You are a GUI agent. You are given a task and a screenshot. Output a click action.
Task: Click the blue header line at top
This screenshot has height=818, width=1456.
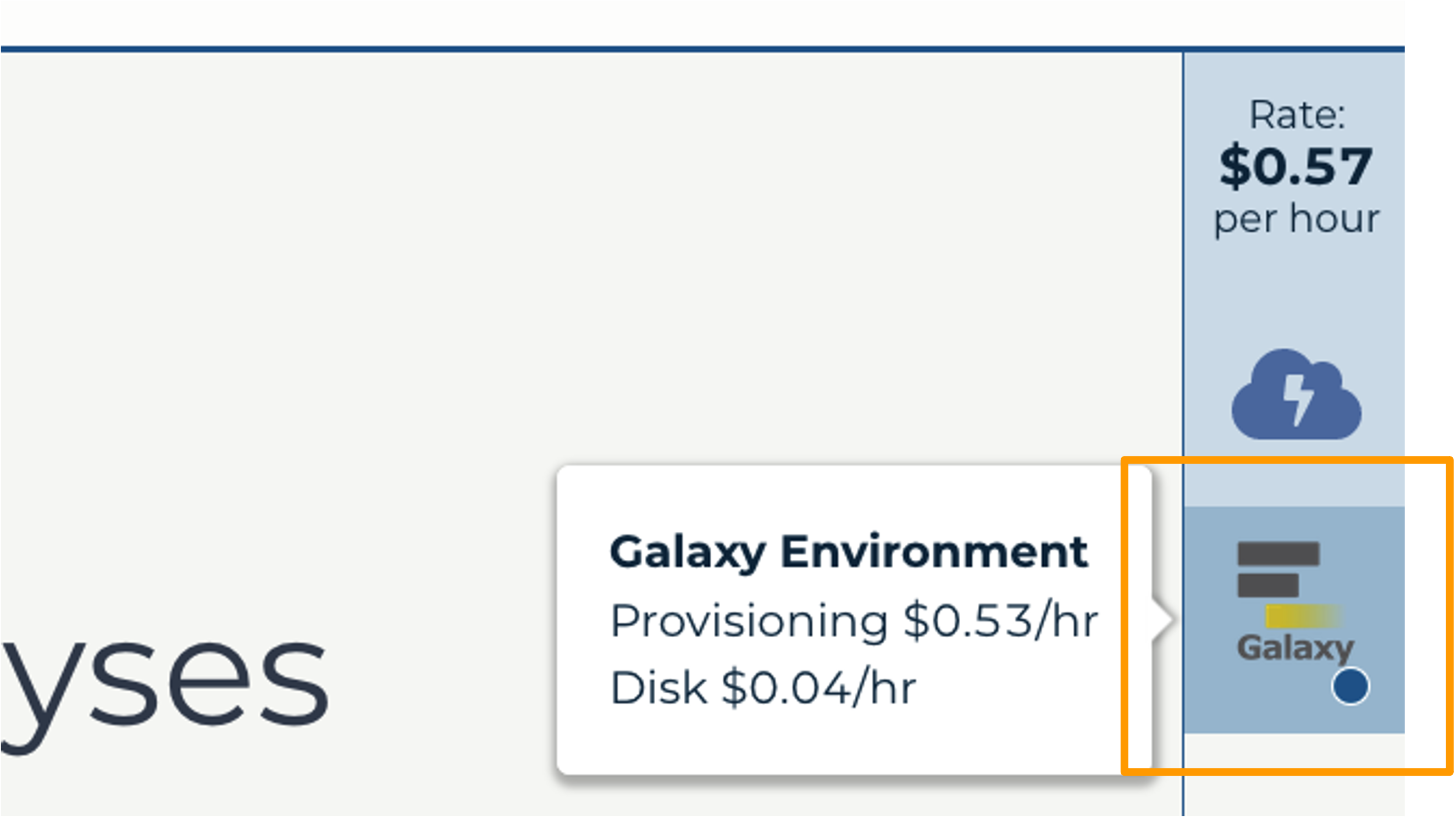pos(702,49)
